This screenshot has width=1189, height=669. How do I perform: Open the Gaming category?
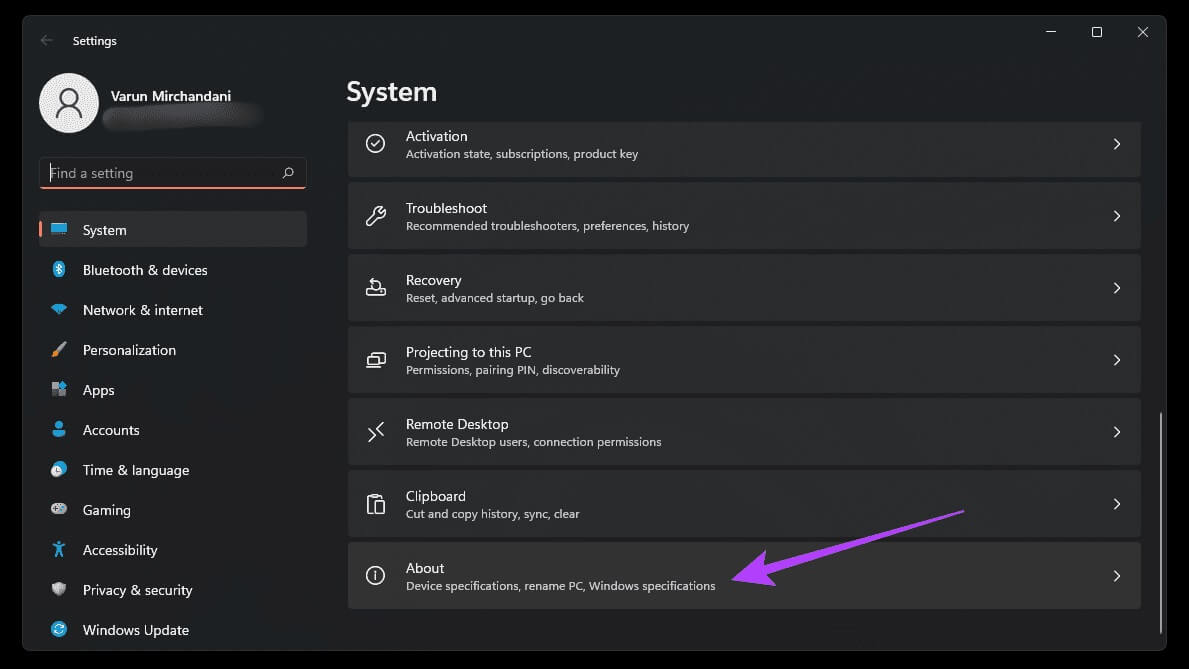pyautogui.click(x=173, y=510)
